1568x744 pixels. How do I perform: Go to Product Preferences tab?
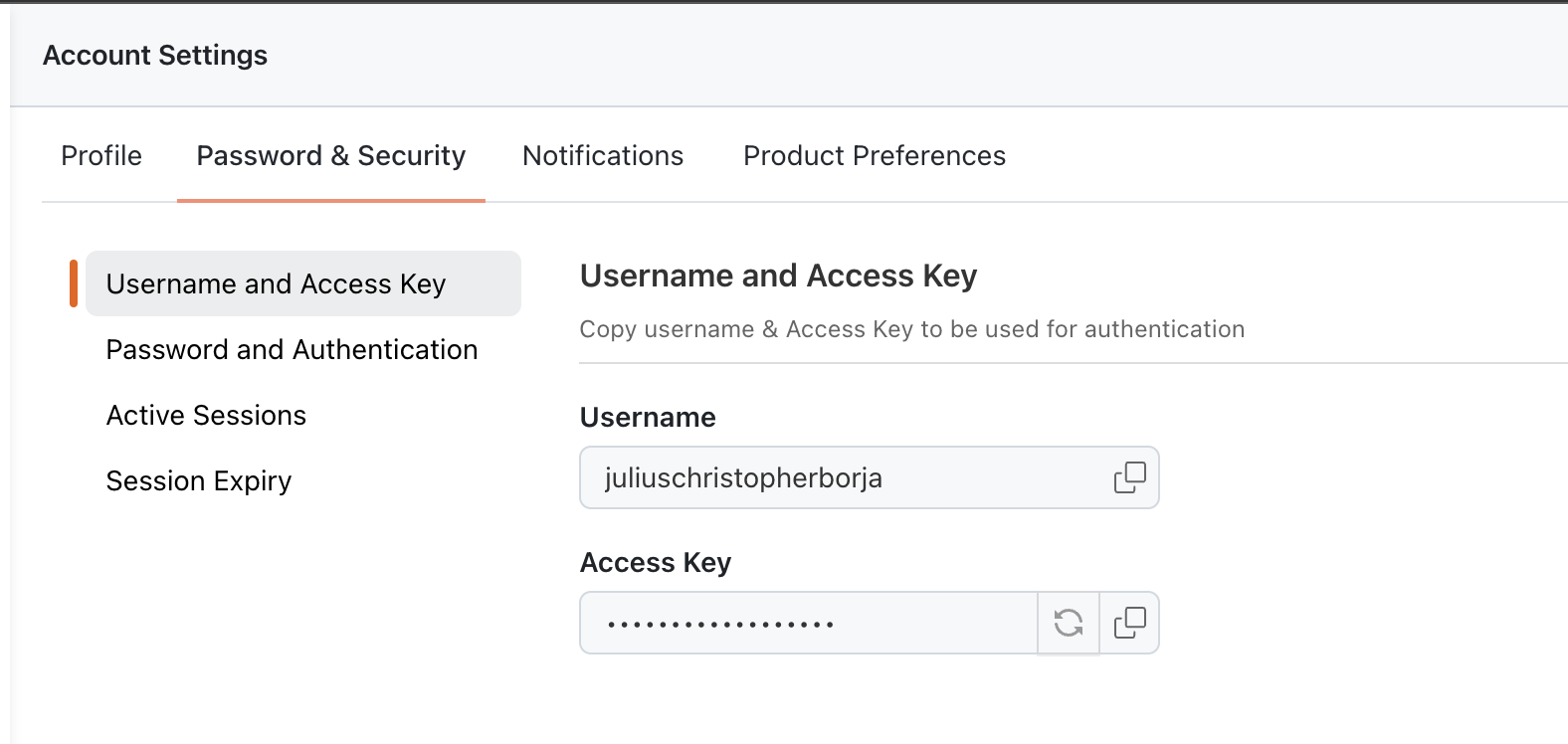coord(875,156)
